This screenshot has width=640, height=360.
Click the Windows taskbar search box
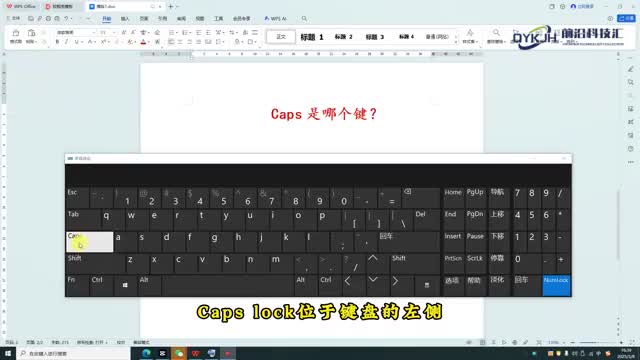pyautogui.click(x=73, y=353)
